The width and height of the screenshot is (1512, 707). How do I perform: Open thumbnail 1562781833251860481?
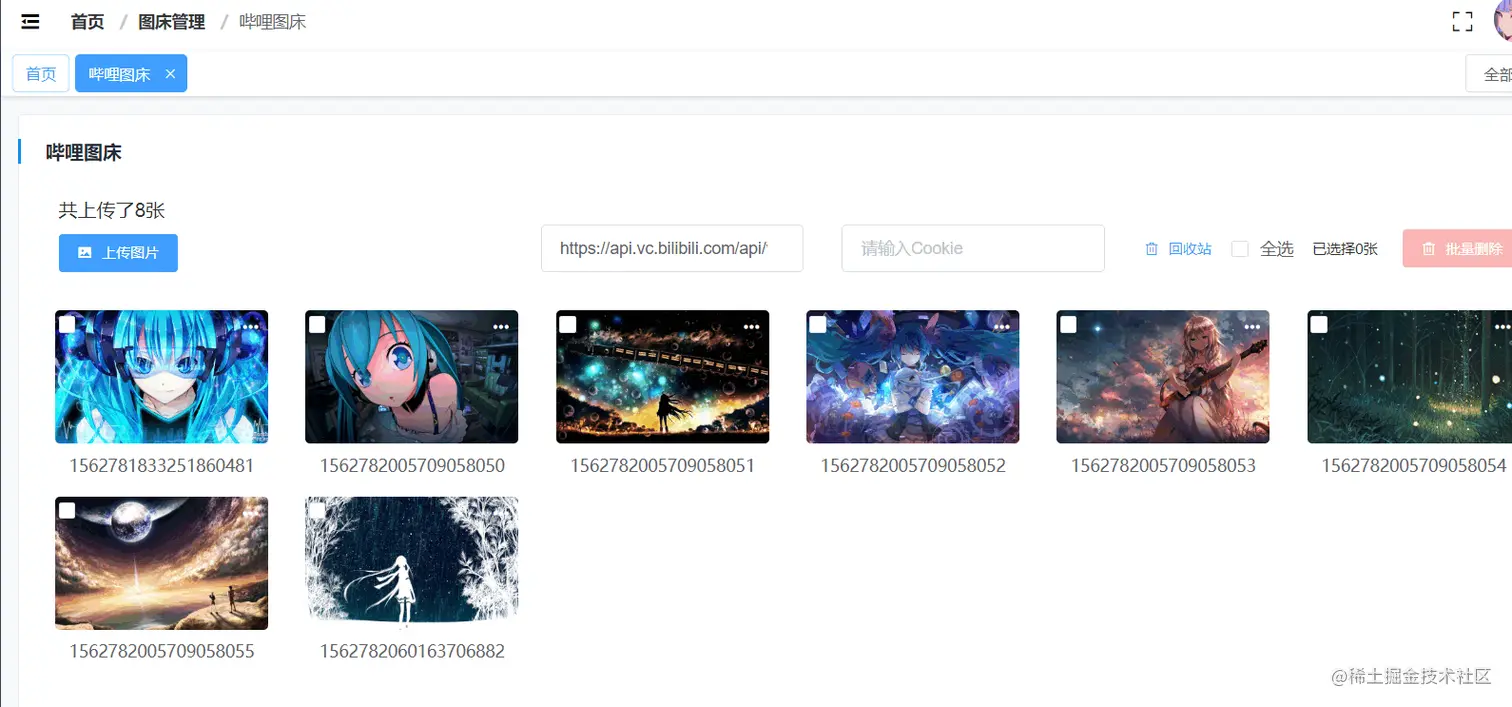point(161,377)
